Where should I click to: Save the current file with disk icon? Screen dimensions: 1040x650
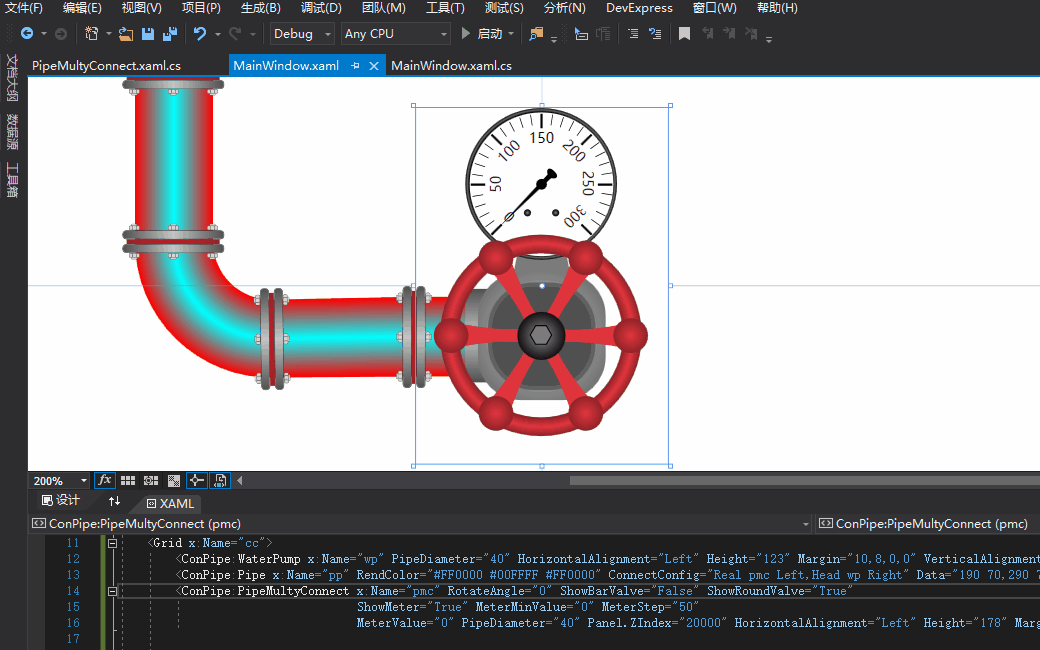coord(148,34)
